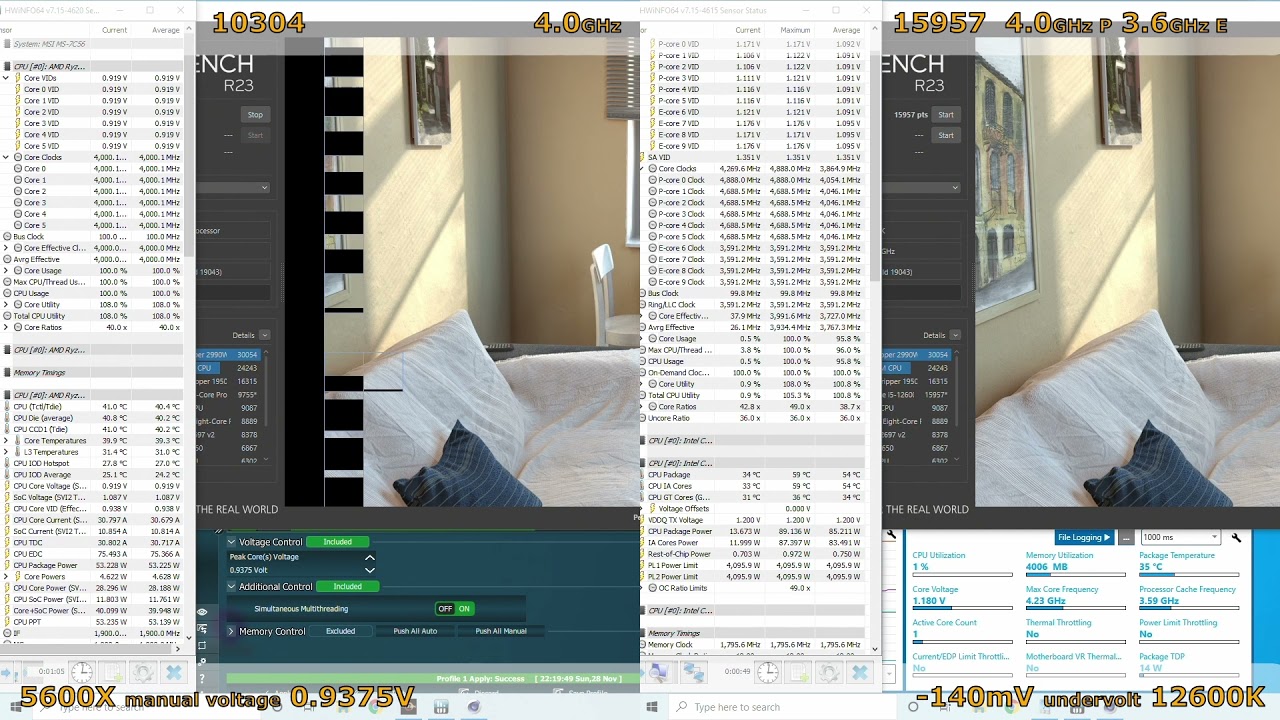This screenshot has height=720, width=1280.
Task: Click wrench icon at left edge of Intel XTU panel
Action: tap(891, 536)
